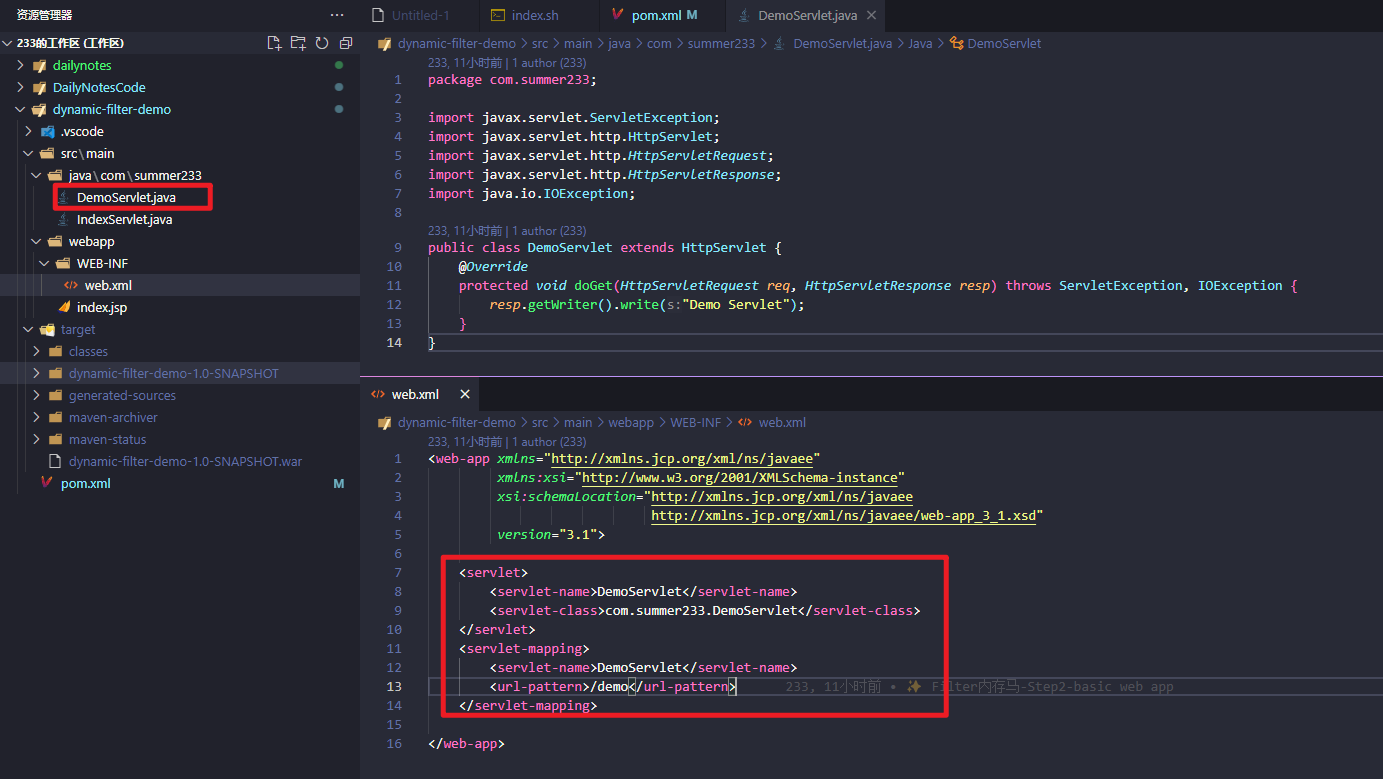
Task: Click the index.jsp file icon
Action: [x=63, y=307]
